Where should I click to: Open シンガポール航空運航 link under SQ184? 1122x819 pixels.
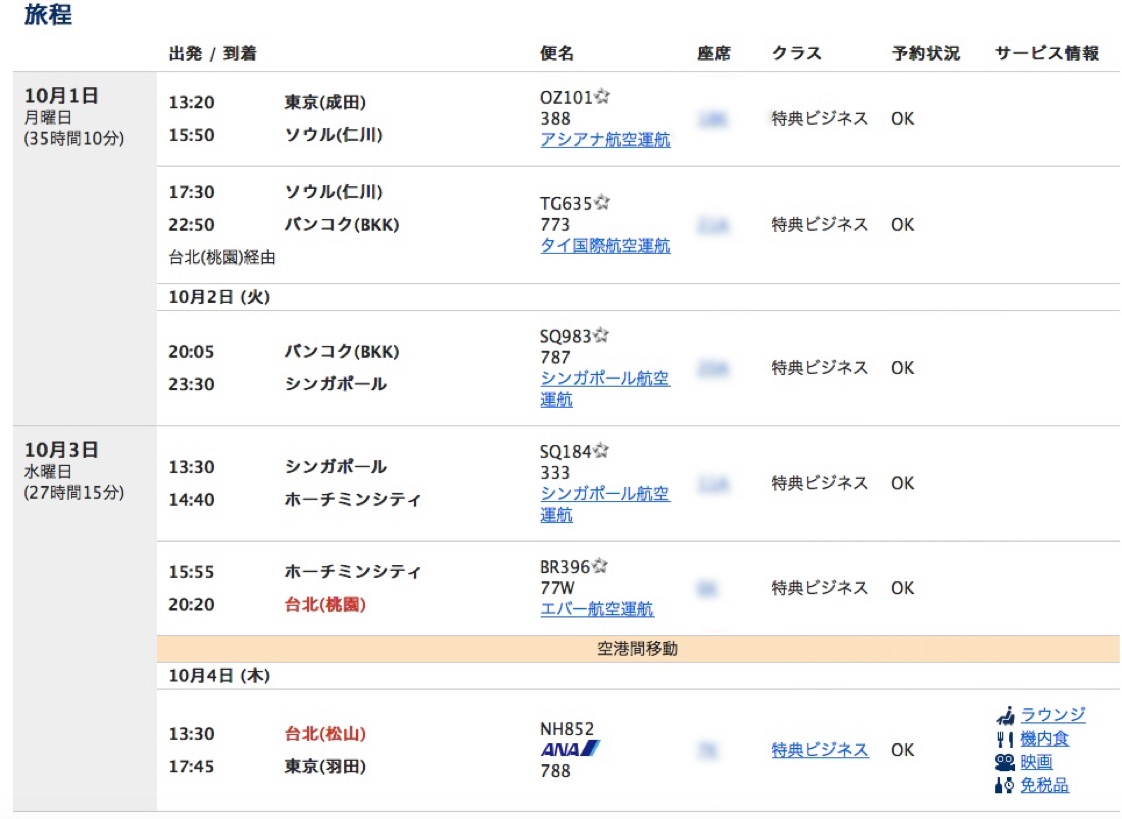click(x=605, y=504)
